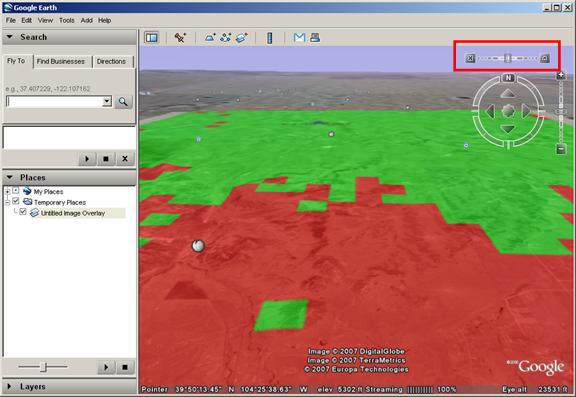Screen dimensions: 576x397
Task: Click the Add Polygon toolbar icon
Action: tap(210, 37)
